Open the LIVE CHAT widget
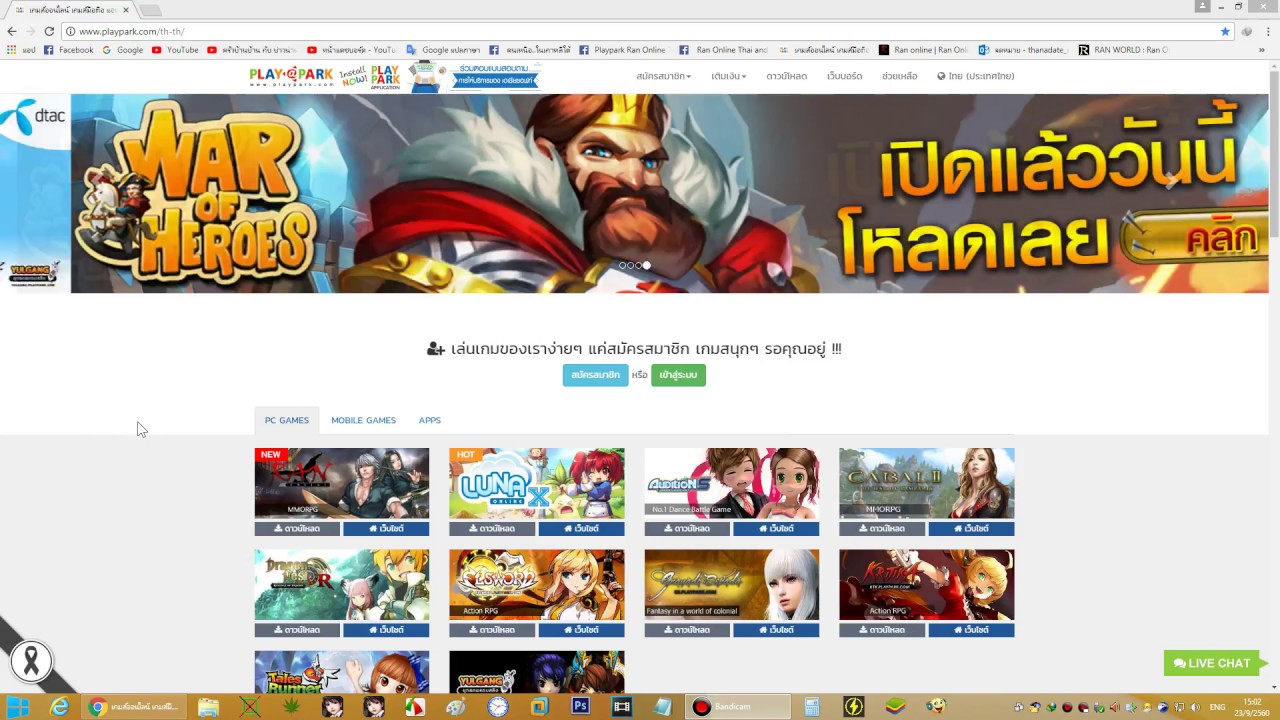The width and height of the screenshot is (1280, 720). coord(1211,663)
